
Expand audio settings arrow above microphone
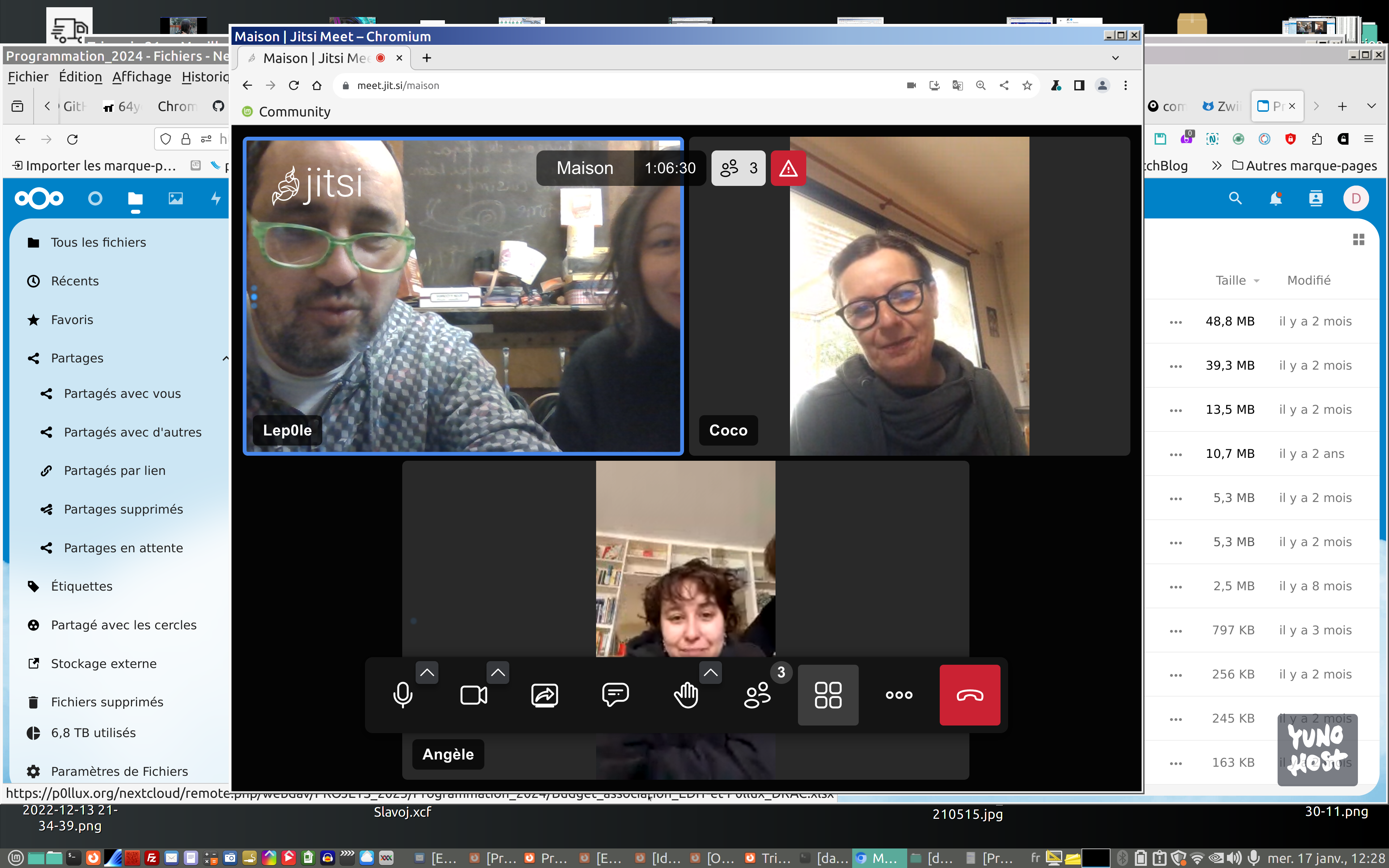coord(427,672)
